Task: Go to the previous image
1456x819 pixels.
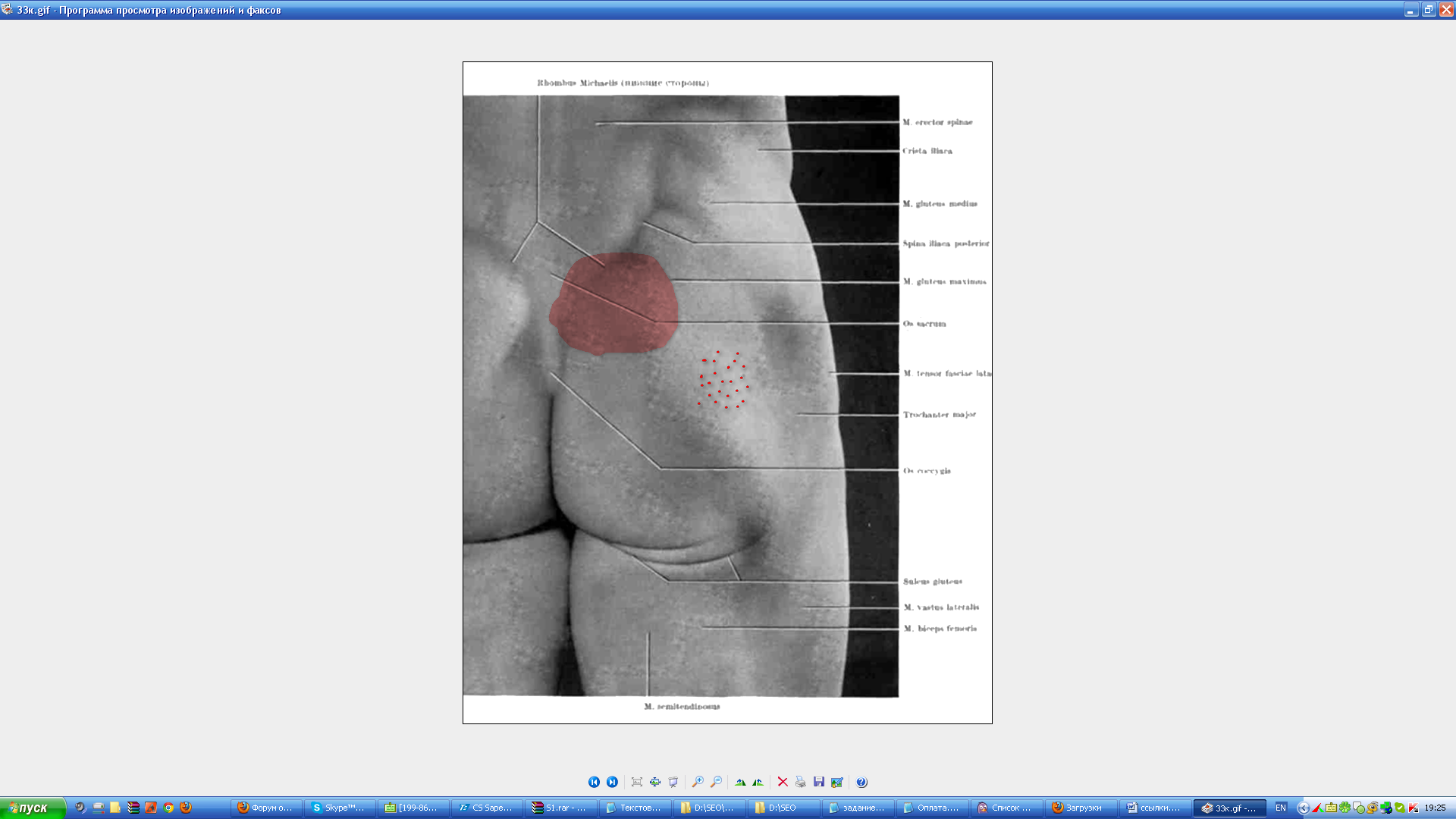Action: [594, 782]
